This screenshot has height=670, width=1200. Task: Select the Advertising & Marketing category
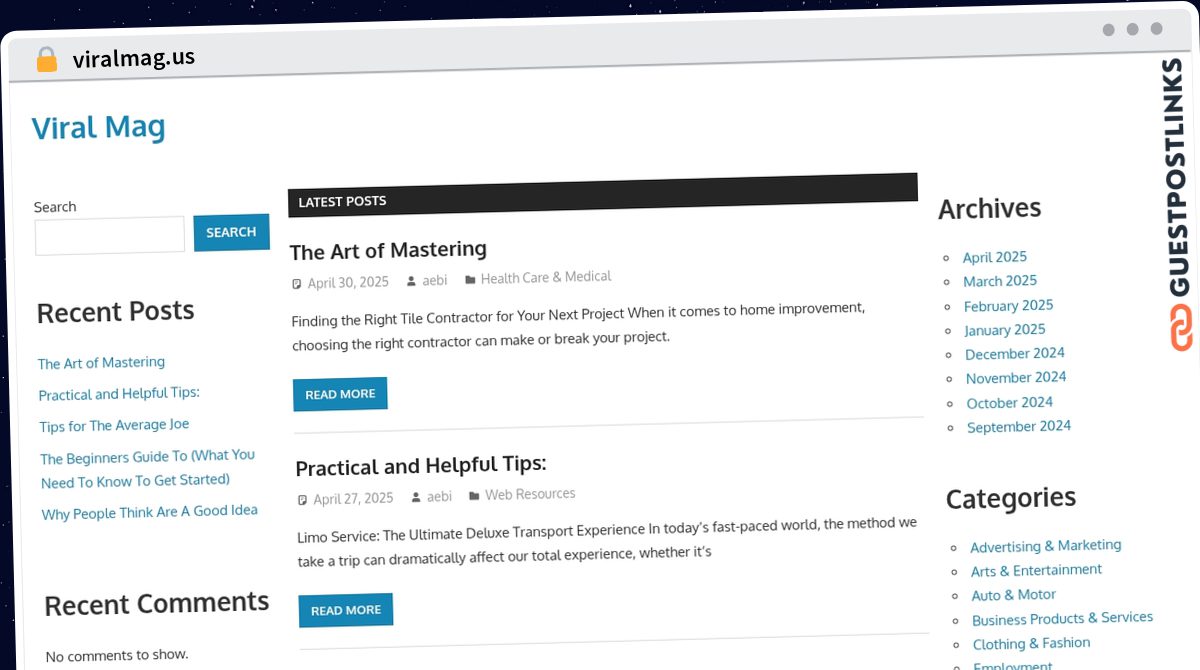point(1046,546)
